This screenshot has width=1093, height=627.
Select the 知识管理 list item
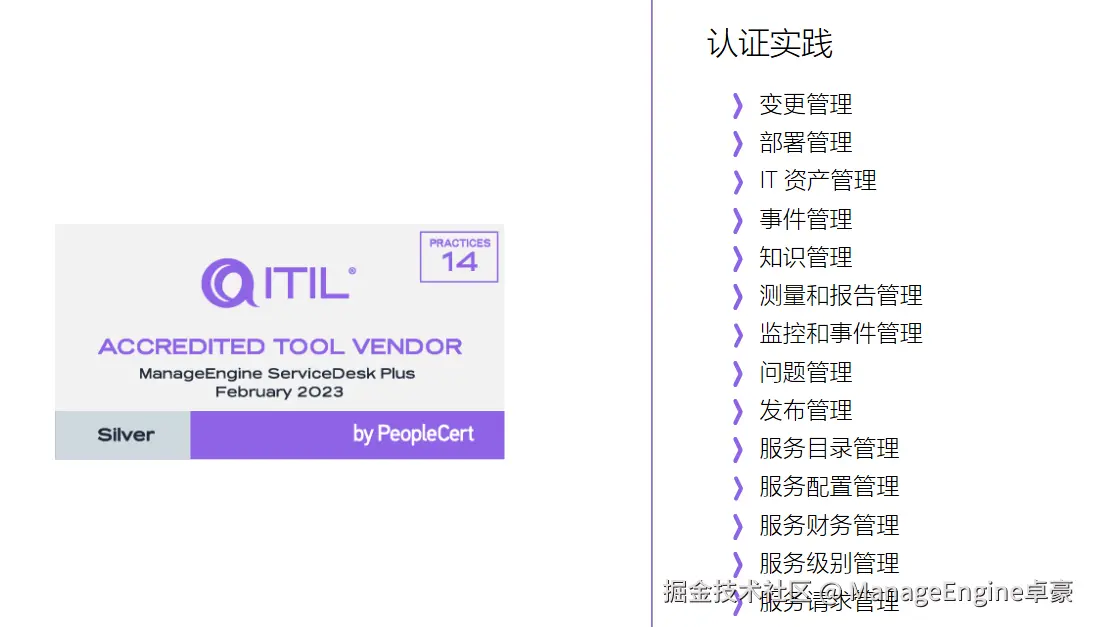pyautogui.click(x=806, y=257)
